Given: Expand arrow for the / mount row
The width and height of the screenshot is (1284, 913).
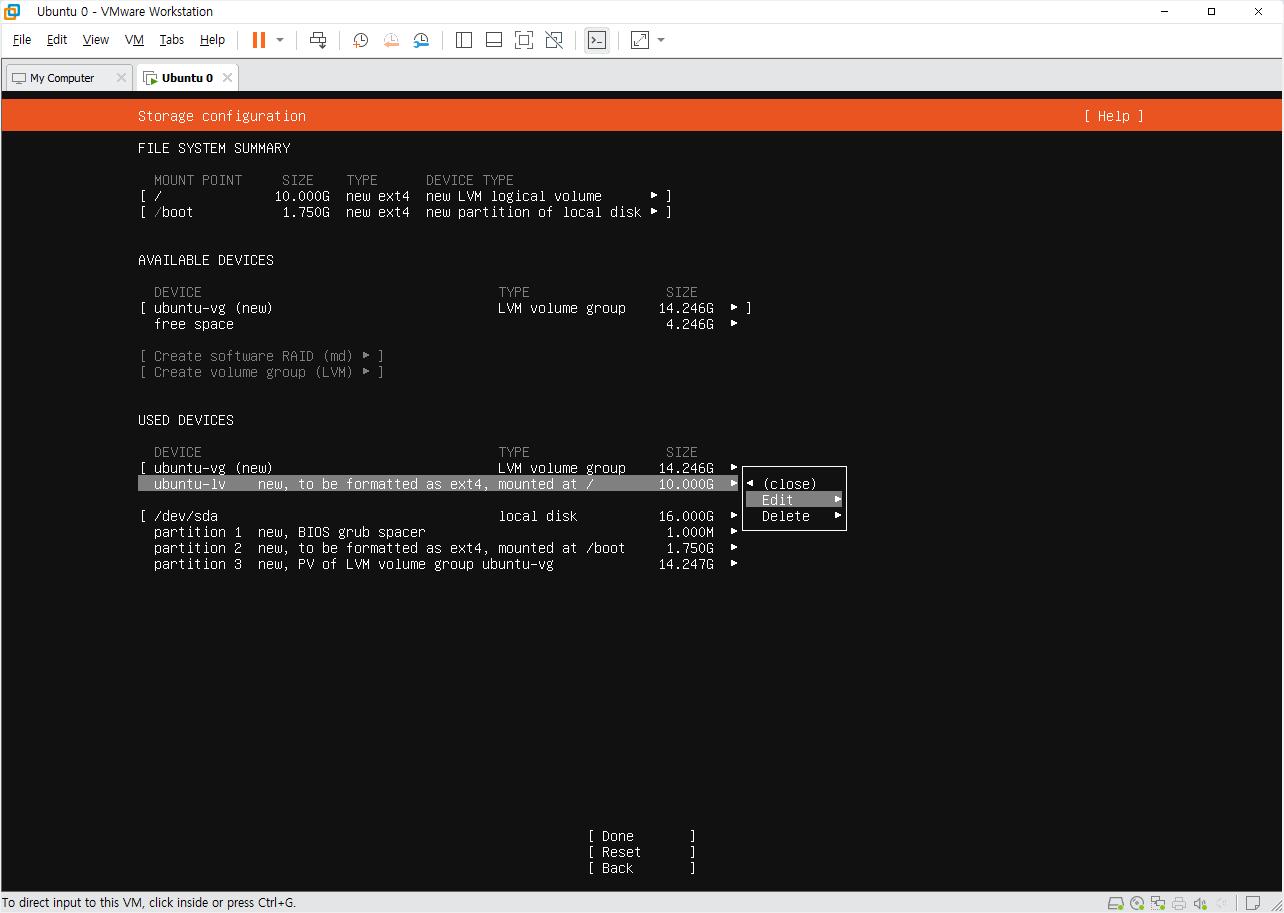Looking at the screenshot, I should (654, 196).
